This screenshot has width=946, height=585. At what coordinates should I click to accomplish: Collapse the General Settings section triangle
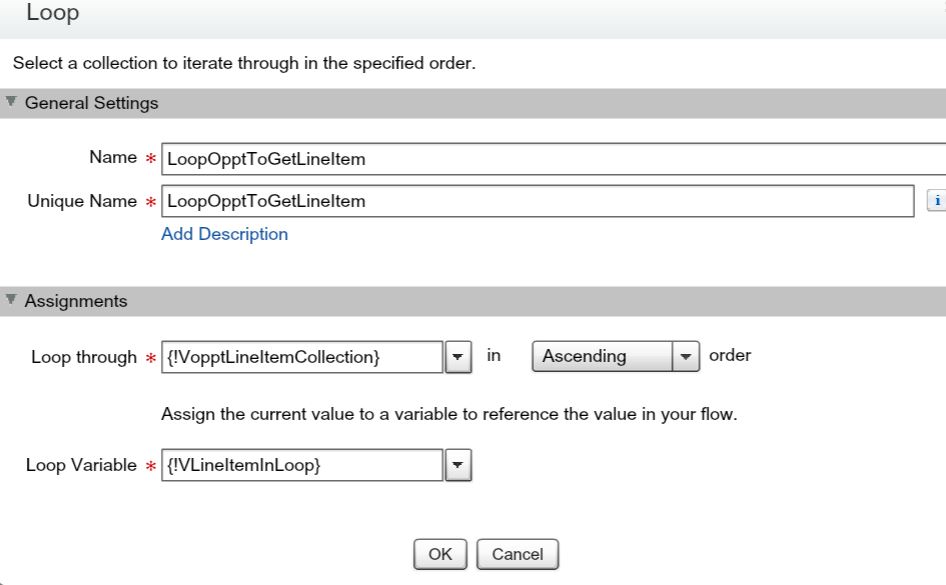click(x=11, y=102)
